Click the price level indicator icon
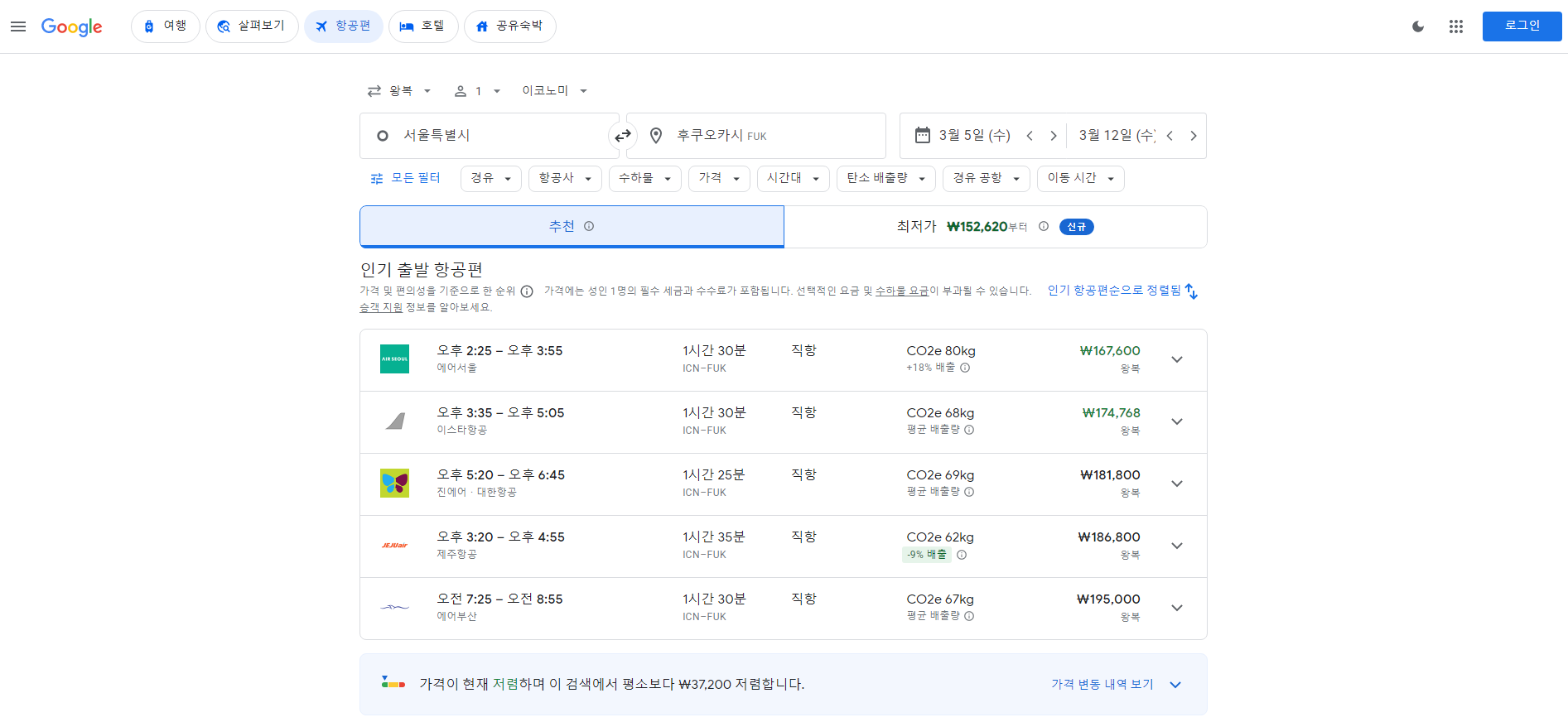Image resolution: width=1568 pixels, height=722 pixels. [x=393, y=683]
